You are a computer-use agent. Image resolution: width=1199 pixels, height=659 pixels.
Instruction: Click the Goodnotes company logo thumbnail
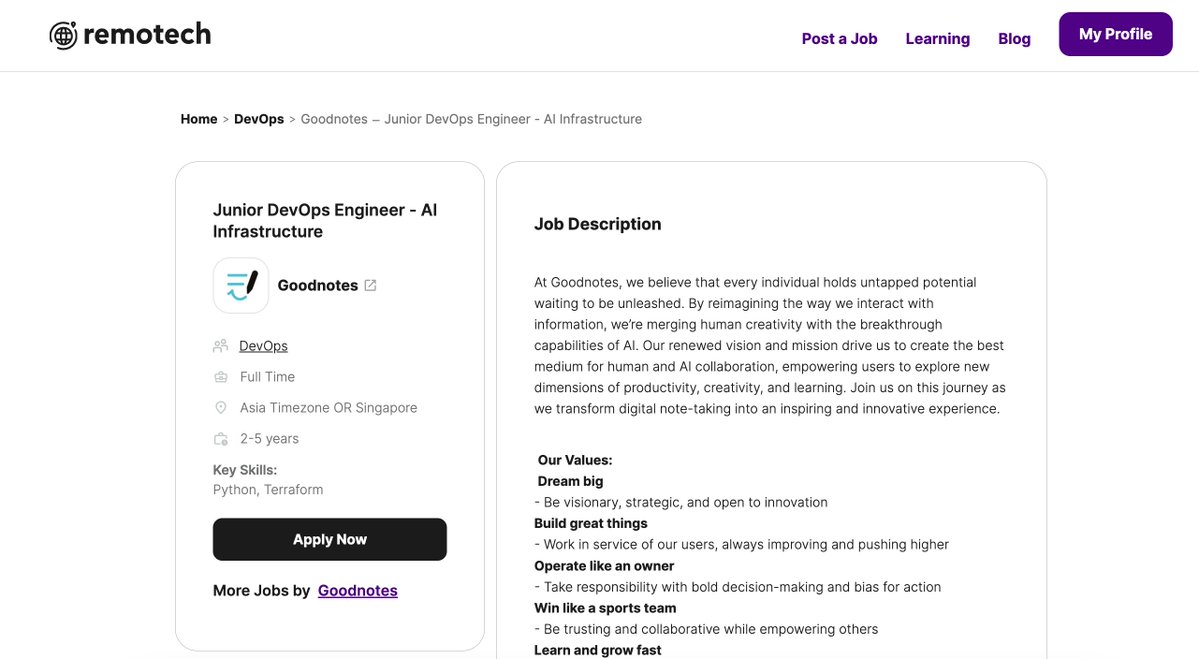coord(241,285)
